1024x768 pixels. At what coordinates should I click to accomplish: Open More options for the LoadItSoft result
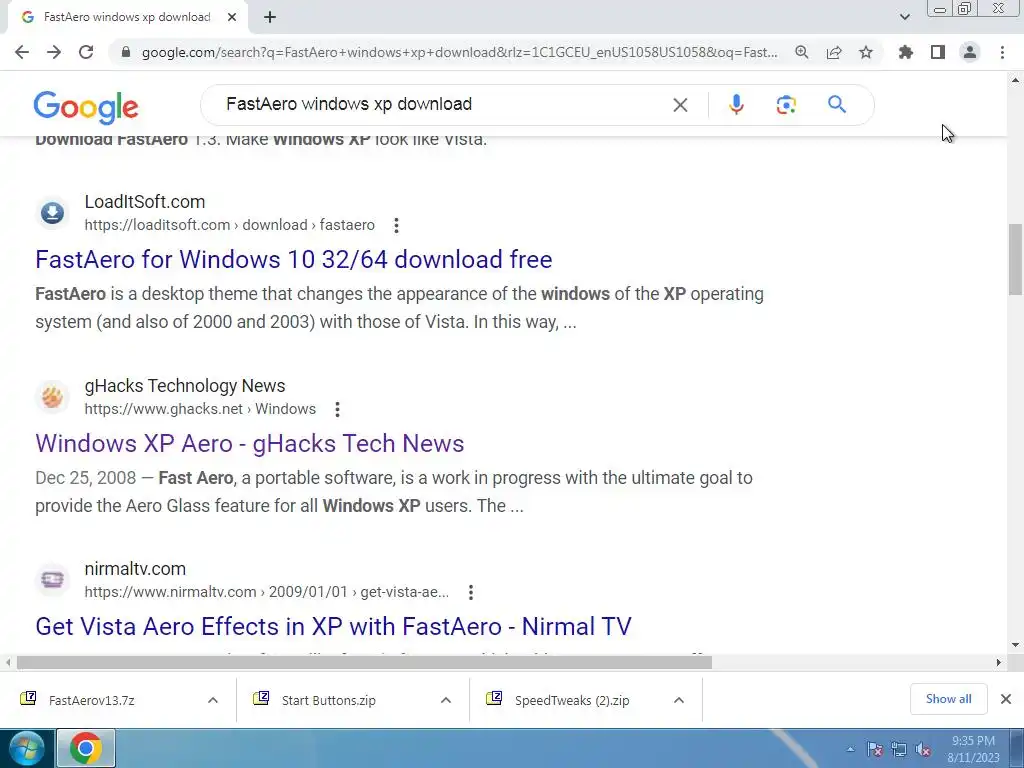coord(396,225)
